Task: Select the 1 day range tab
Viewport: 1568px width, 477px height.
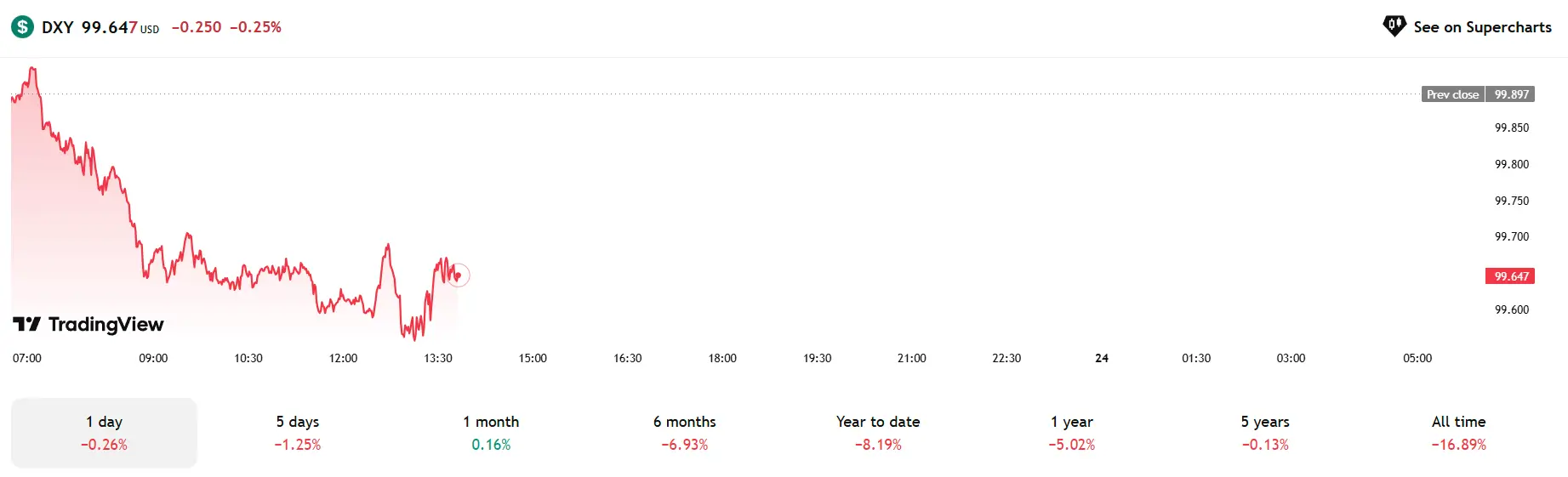Action: [x=104, y=433]
